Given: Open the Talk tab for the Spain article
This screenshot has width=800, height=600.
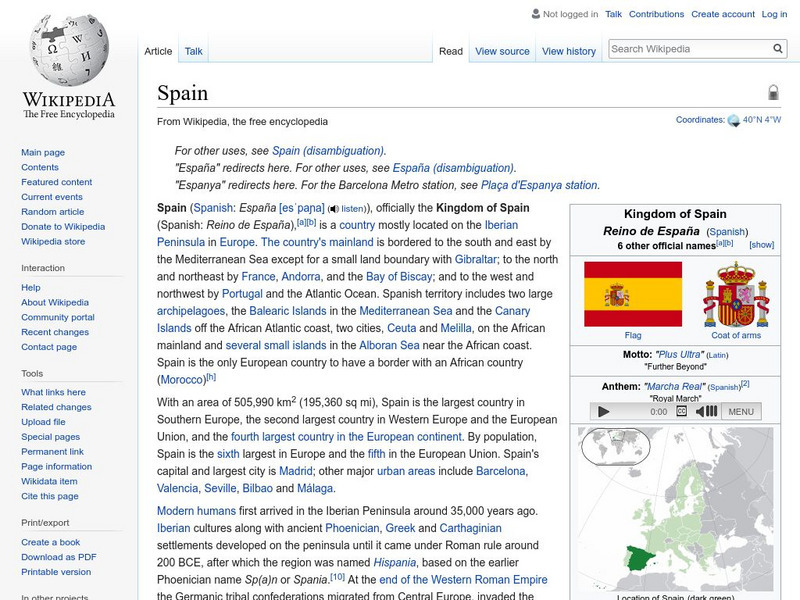Looking at the screenshot, I should pyautogui.click(x=192, y=50).
